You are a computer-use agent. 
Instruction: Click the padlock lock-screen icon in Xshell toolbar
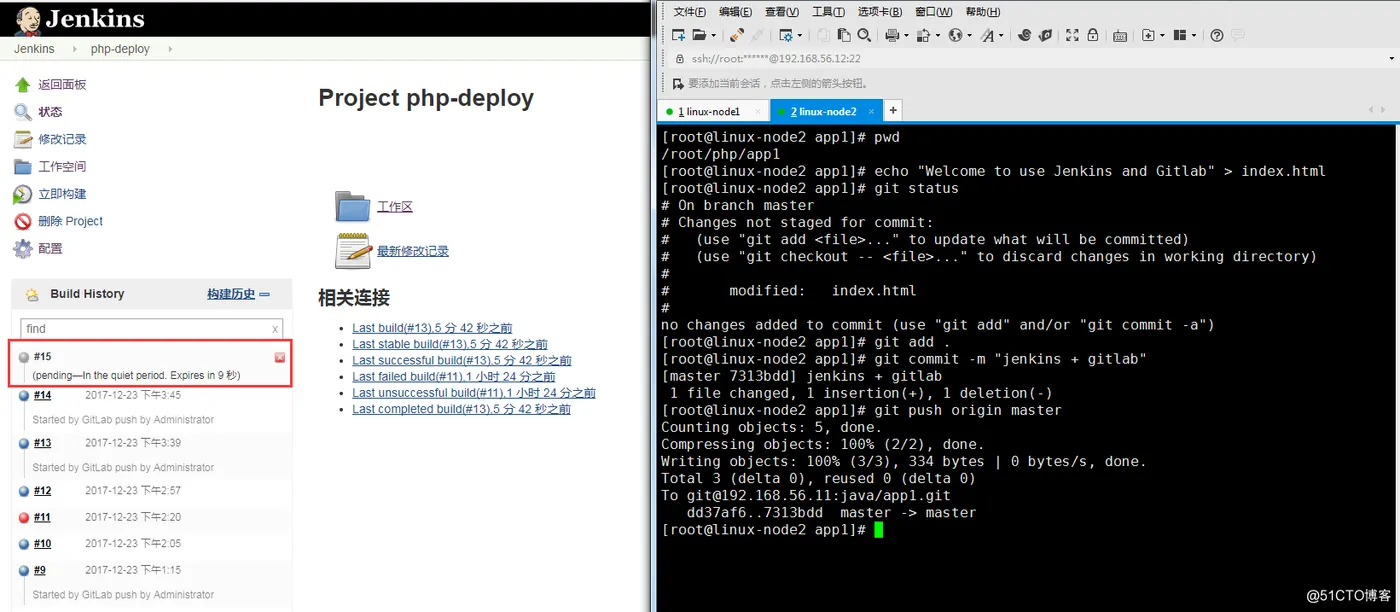pos(1093,35)
